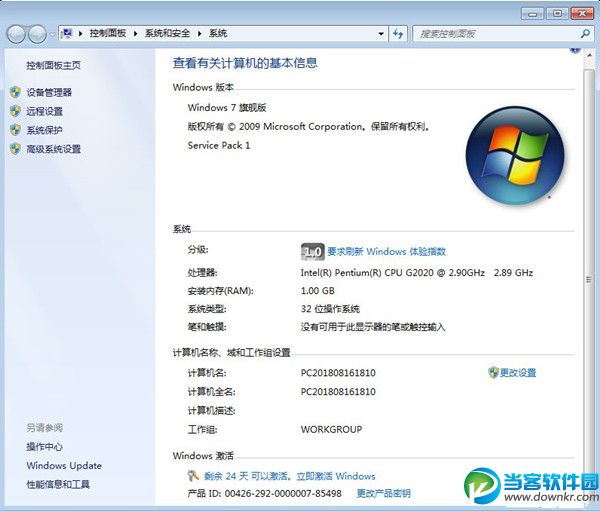Minimize the System window
This screenshot has width=600, height=511.
[x=532, y=14]
